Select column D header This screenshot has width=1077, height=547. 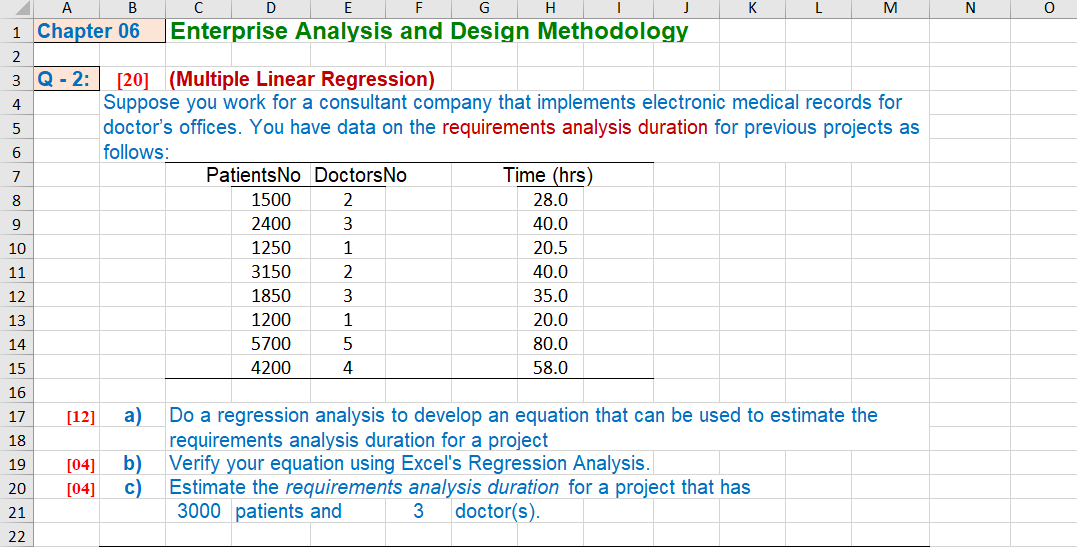click(271, 8)
